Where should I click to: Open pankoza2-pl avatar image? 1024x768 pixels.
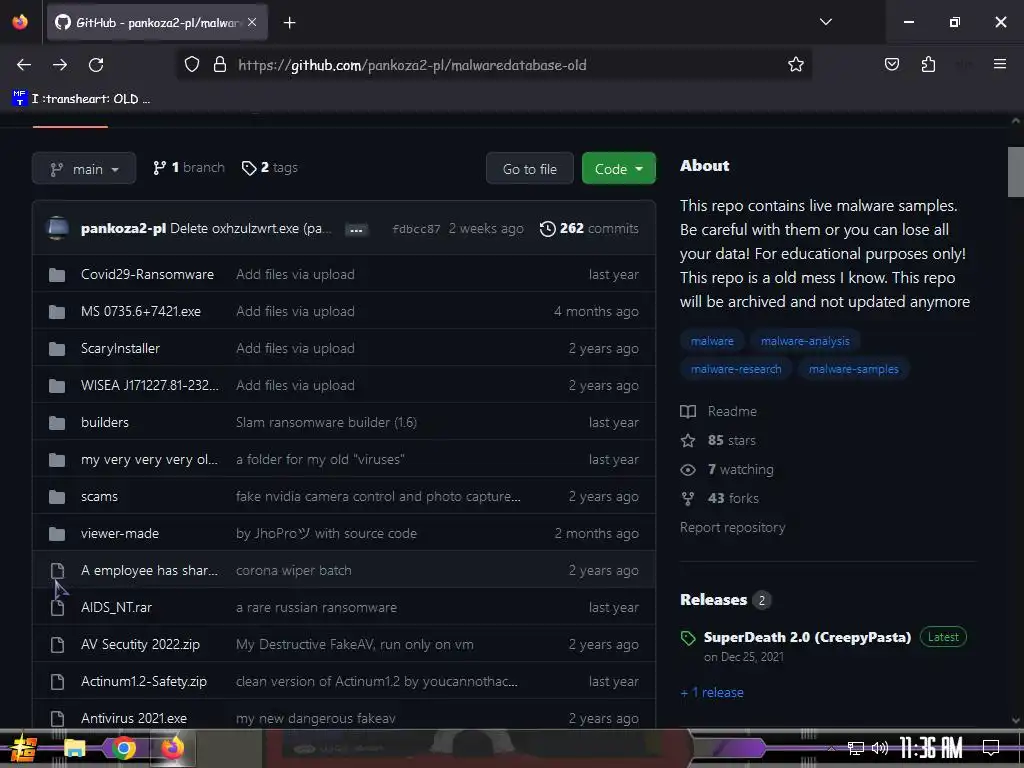coord(57,229)
